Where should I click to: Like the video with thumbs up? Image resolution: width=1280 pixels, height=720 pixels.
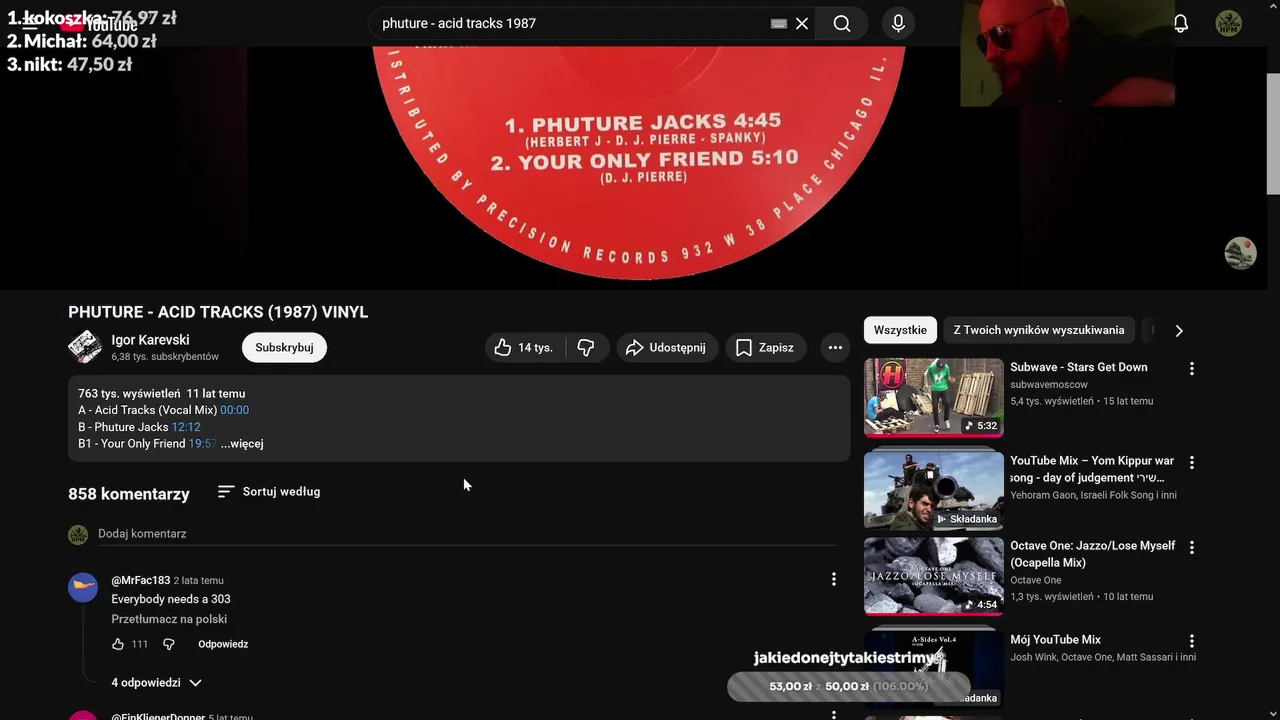[x=525, y=347]
